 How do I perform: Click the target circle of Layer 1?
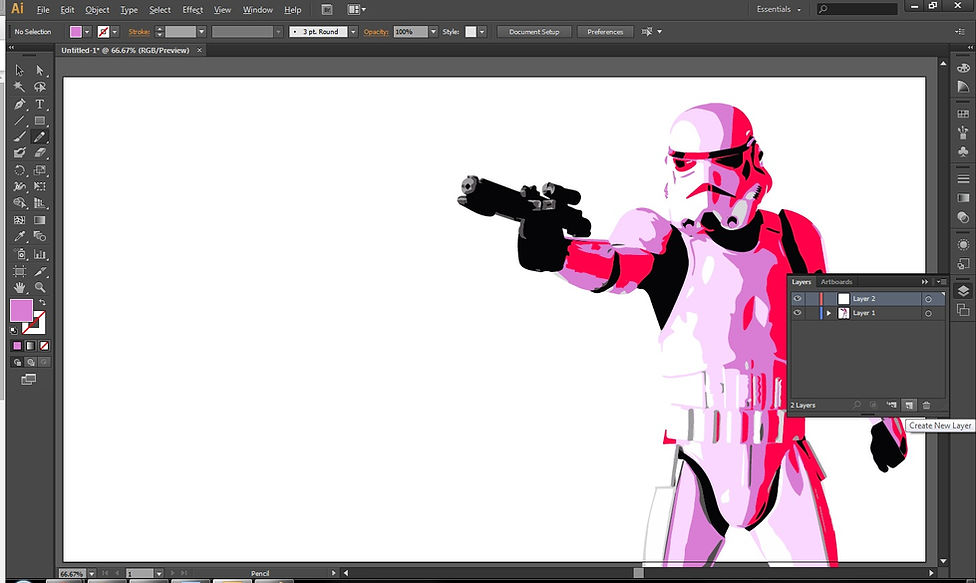click(928, 314)
